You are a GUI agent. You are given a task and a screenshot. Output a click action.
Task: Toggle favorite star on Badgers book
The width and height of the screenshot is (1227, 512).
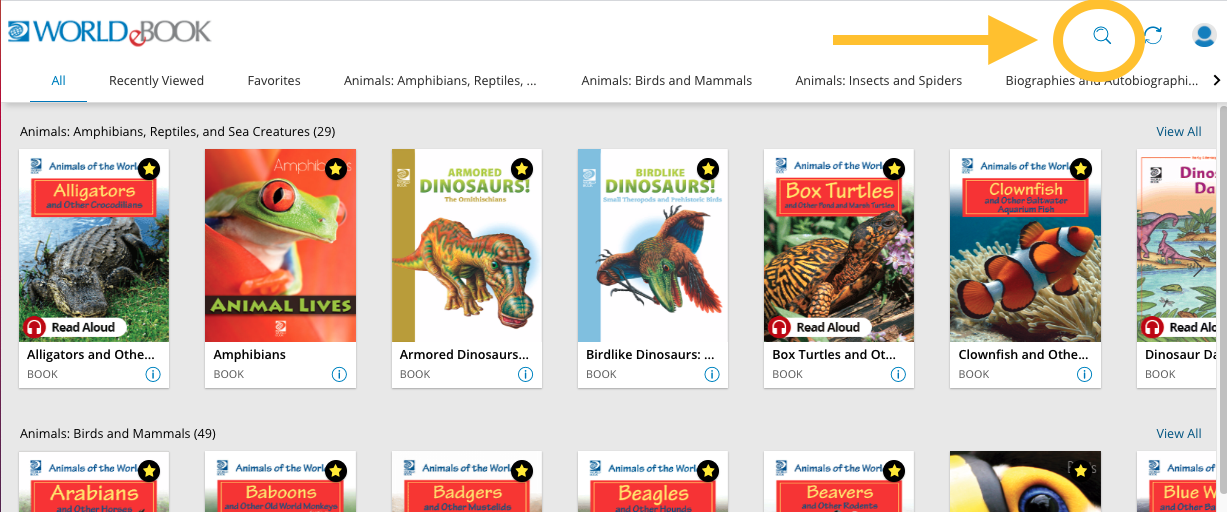(521, 471)
